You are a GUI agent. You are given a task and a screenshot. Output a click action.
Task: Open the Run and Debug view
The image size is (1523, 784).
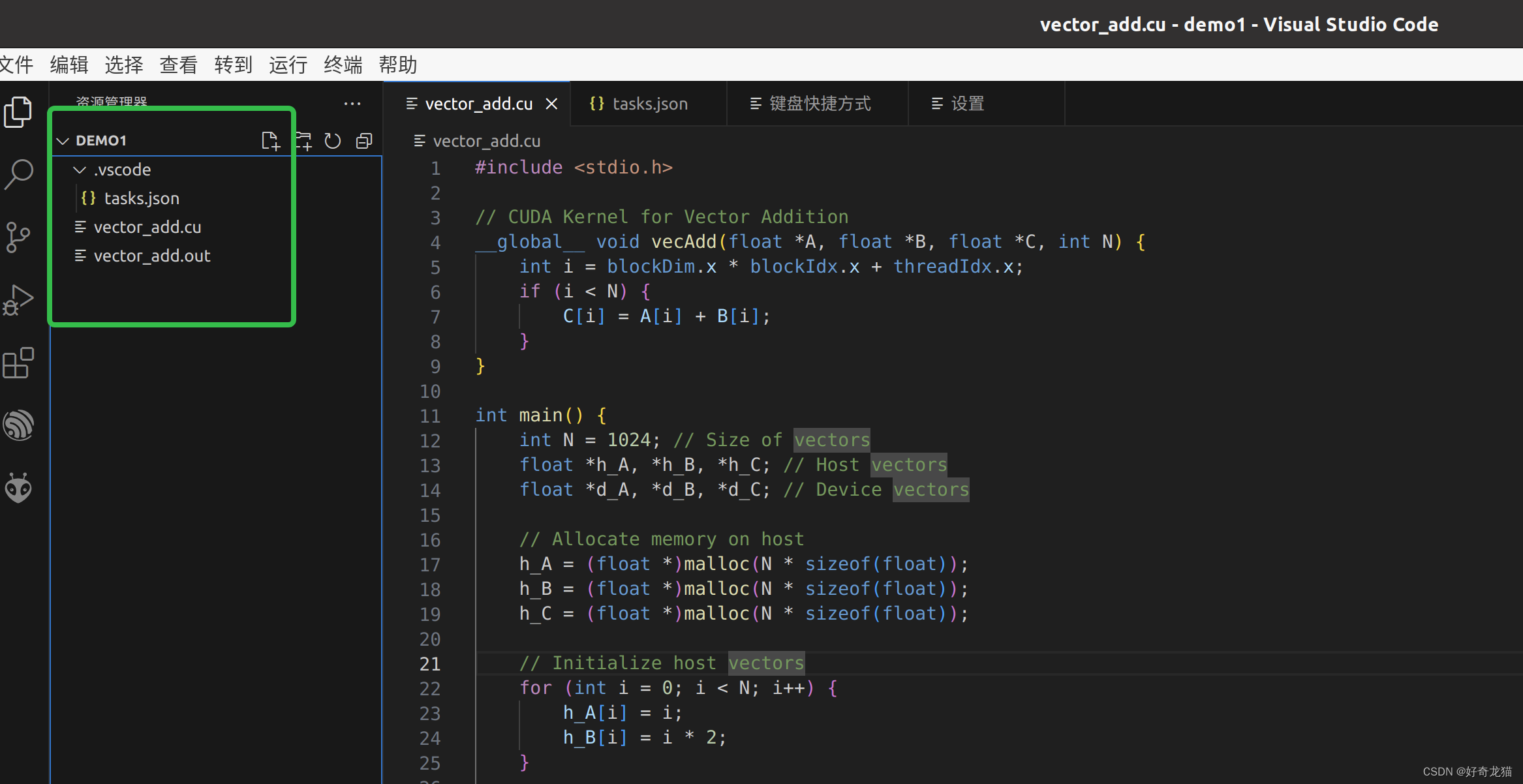18,300
